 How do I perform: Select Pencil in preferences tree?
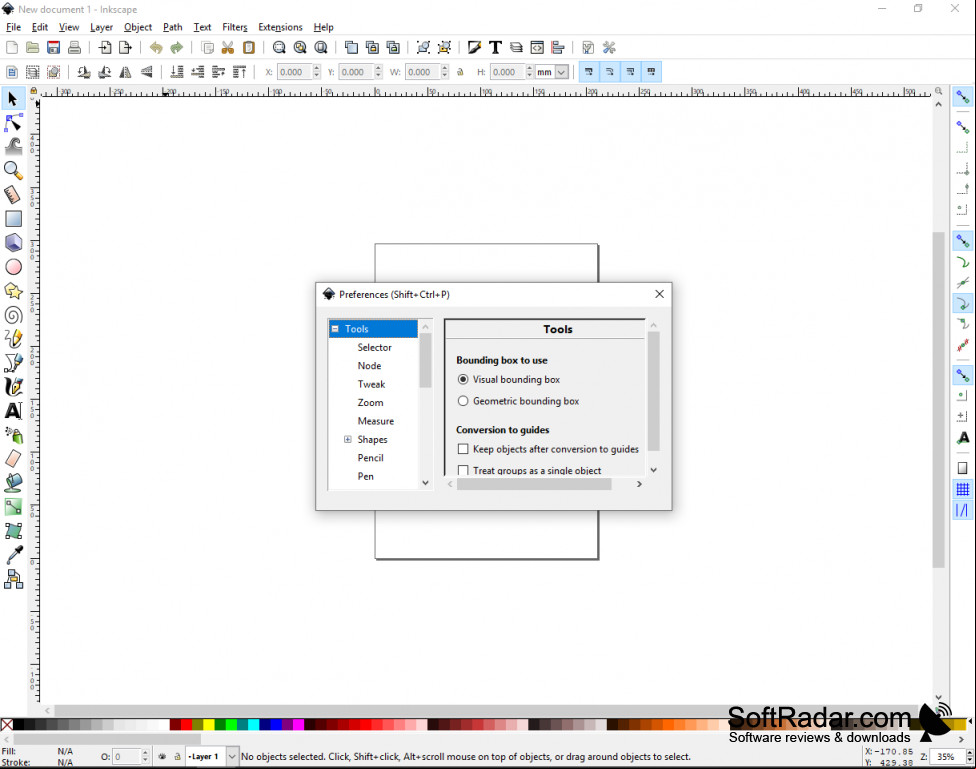(x=371, y=458)
